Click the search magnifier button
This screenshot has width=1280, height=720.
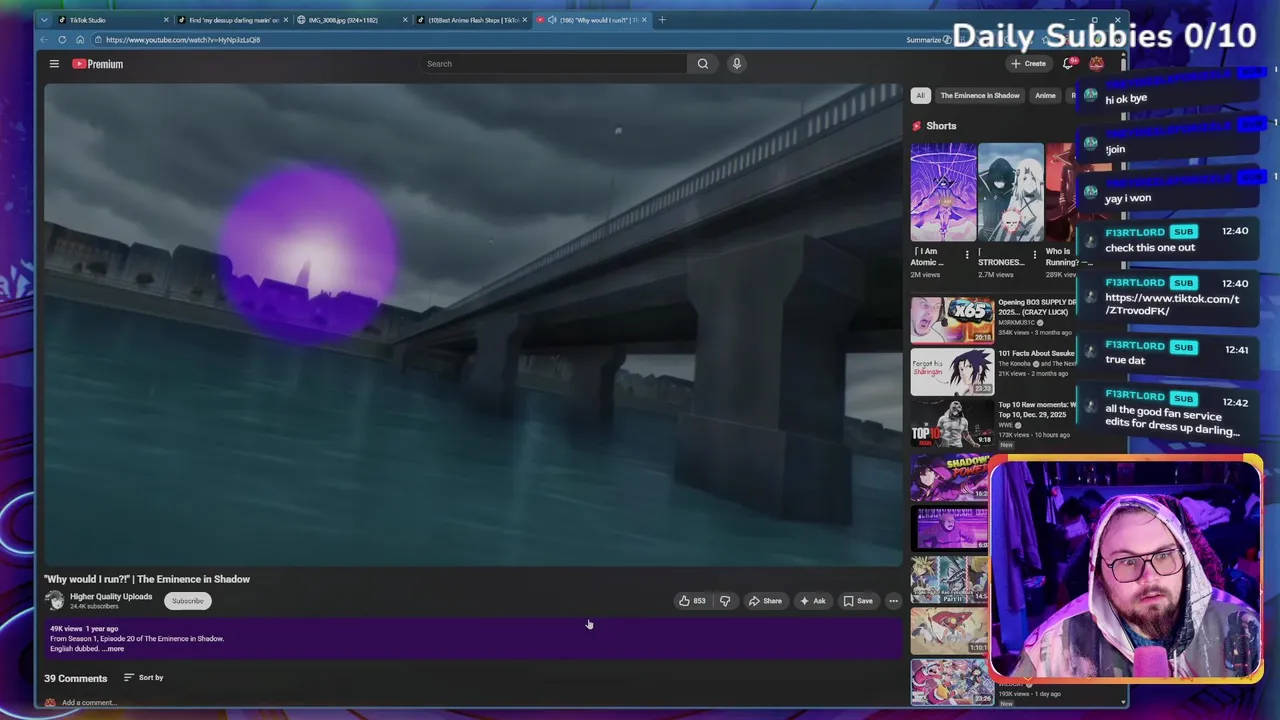click(x=703, y=64)
